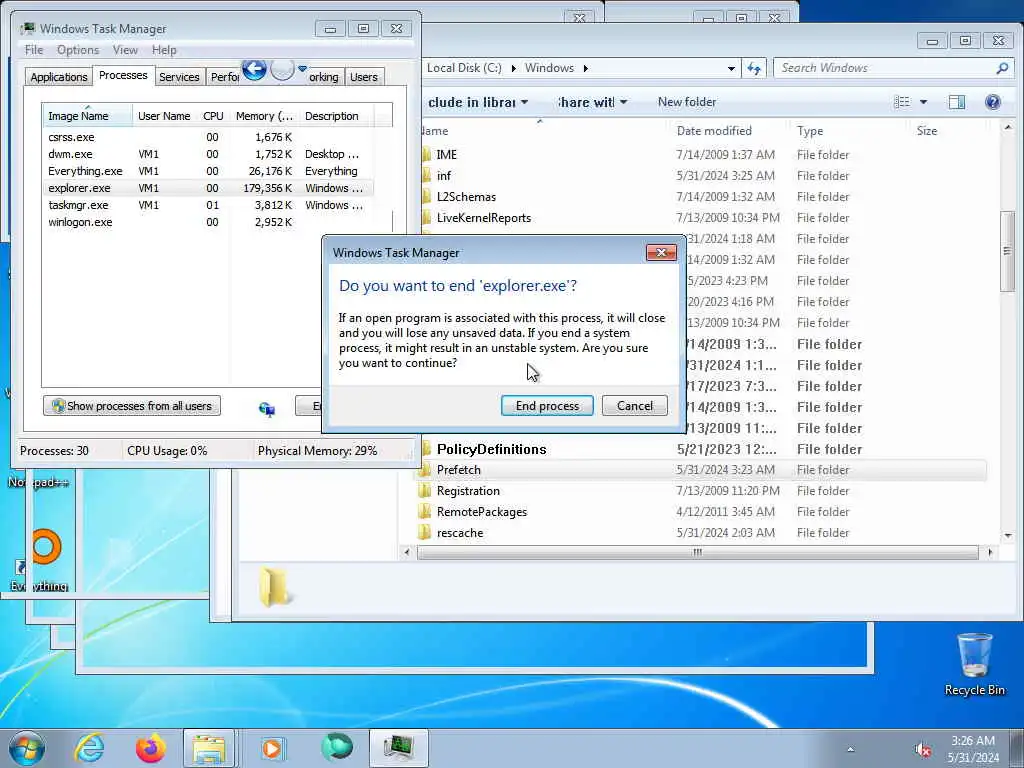Click New folder in Explorer toolbar
1024x768 pixels.
[686, 102]
